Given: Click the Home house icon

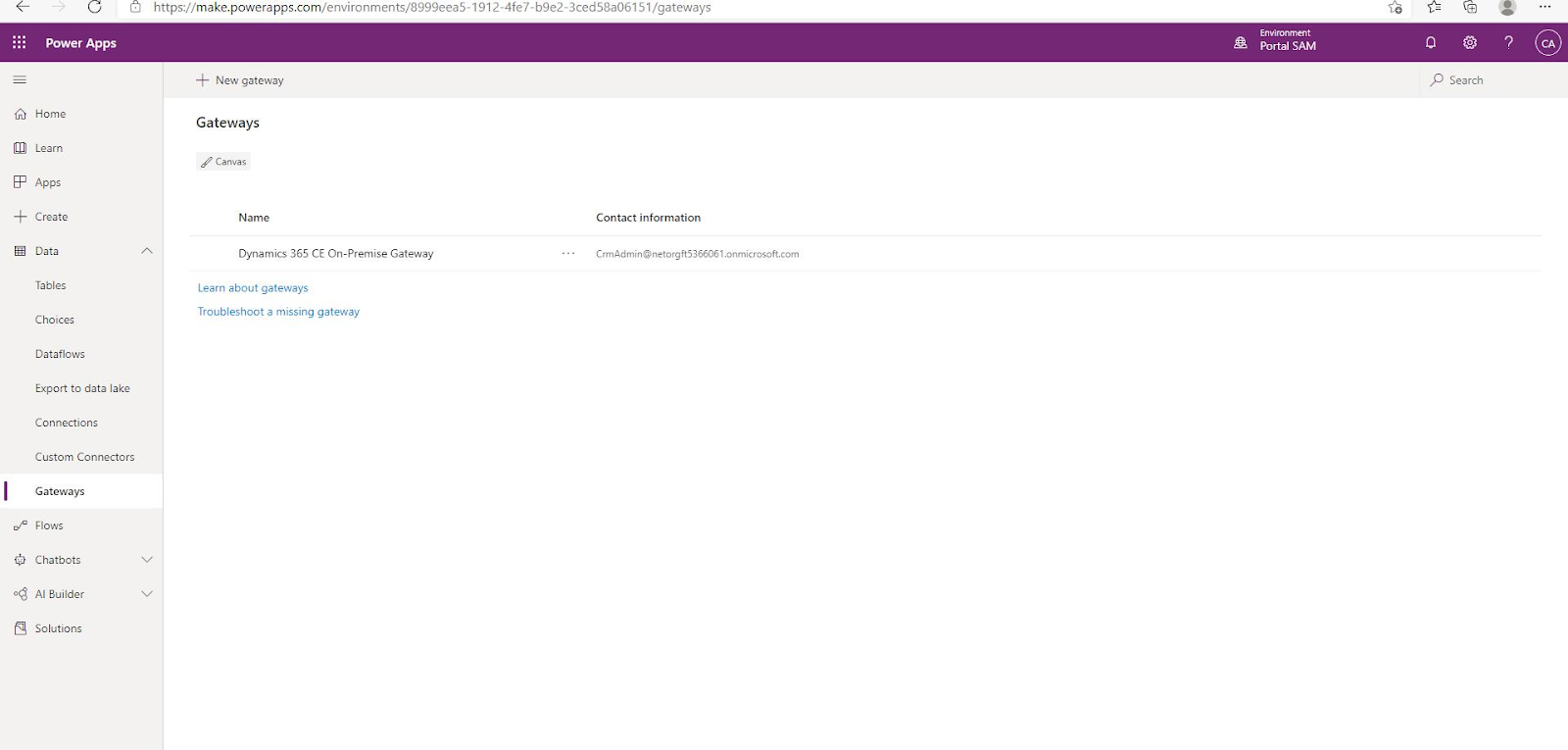Looking at the screenshot, I should click(21, 114).
